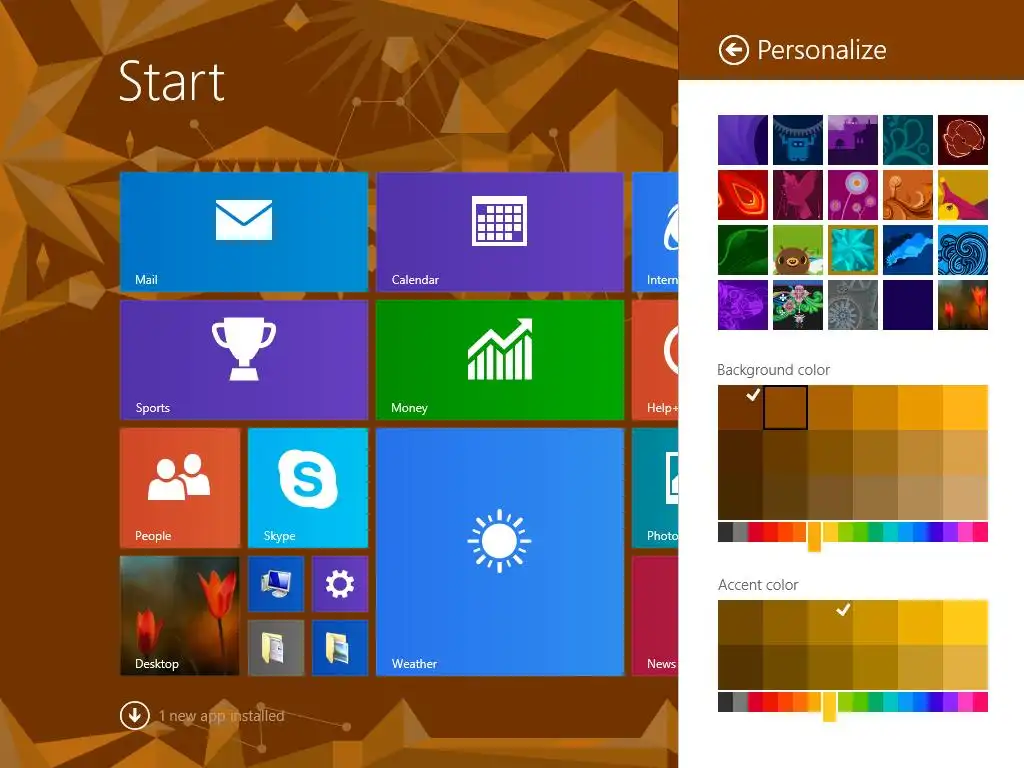Set accent hue strip to gray
The width and height of the screenshot is (1024, 768).
(x=740, y=701)
